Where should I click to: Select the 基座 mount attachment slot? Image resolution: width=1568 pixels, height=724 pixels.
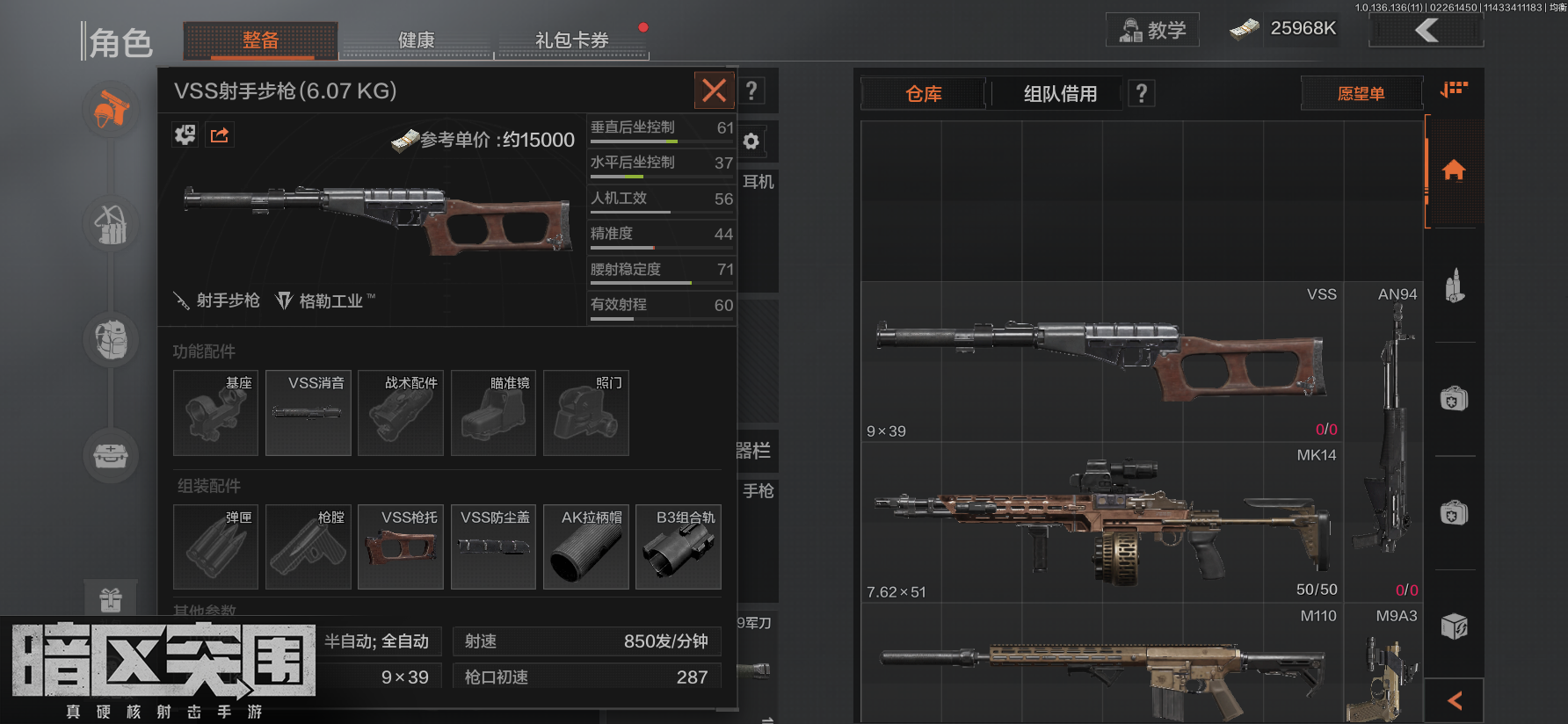215,413
